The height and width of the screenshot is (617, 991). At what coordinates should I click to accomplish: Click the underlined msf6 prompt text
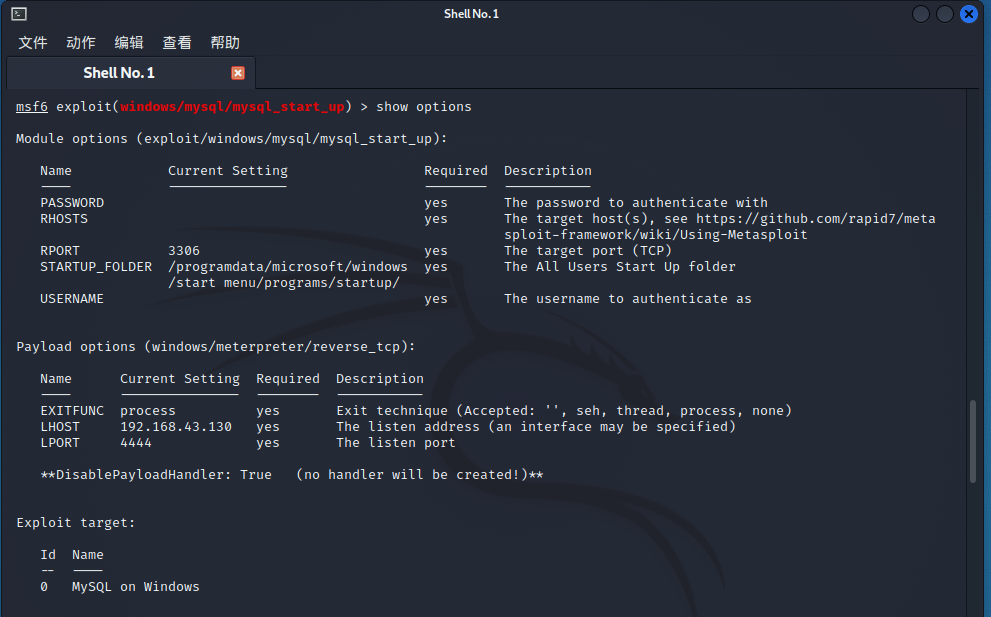[32, 107]
